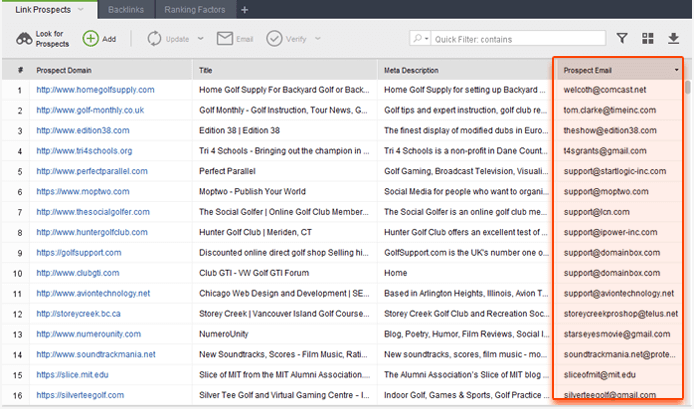Switch to the Ranking Factors tab

point(196,9)
